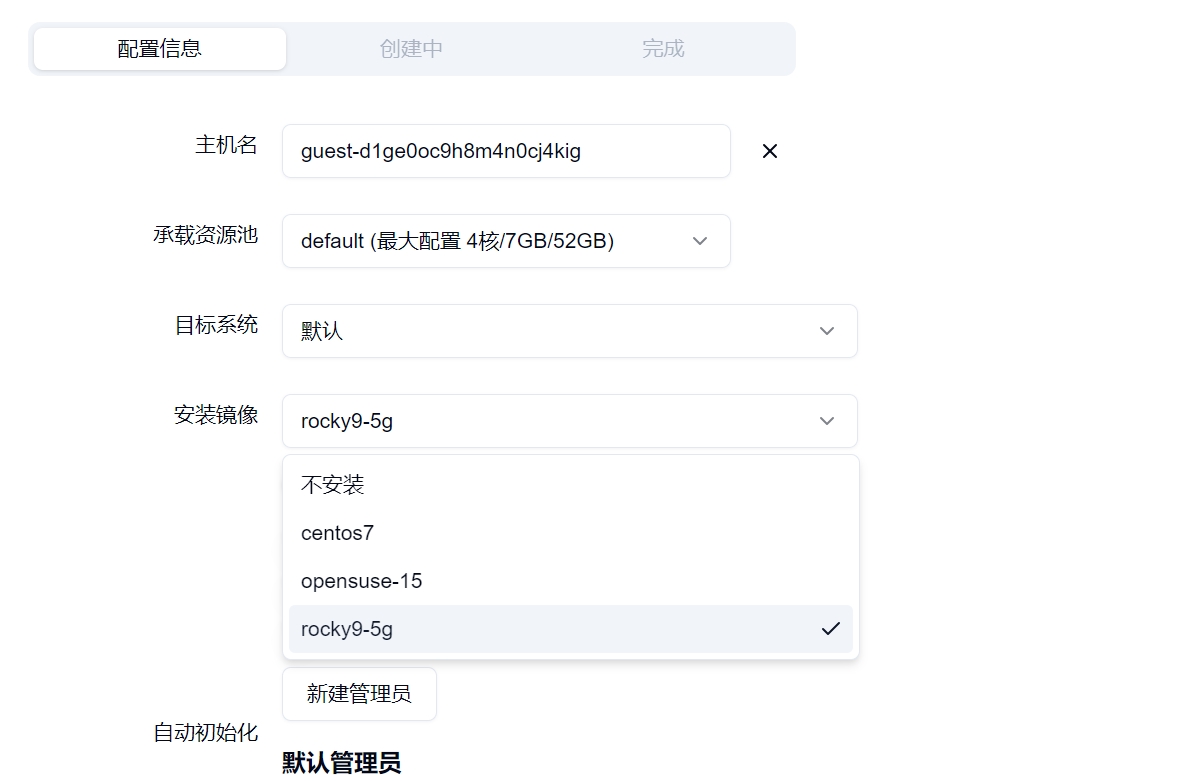Click the hostname input field

coord(506,151)
